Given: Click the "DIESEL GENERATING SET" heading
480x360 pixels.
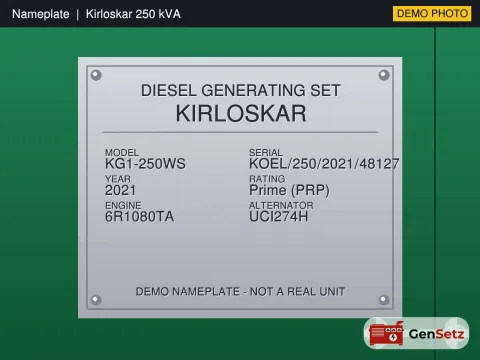Looking at the screenshot, I should click(241, 91).
